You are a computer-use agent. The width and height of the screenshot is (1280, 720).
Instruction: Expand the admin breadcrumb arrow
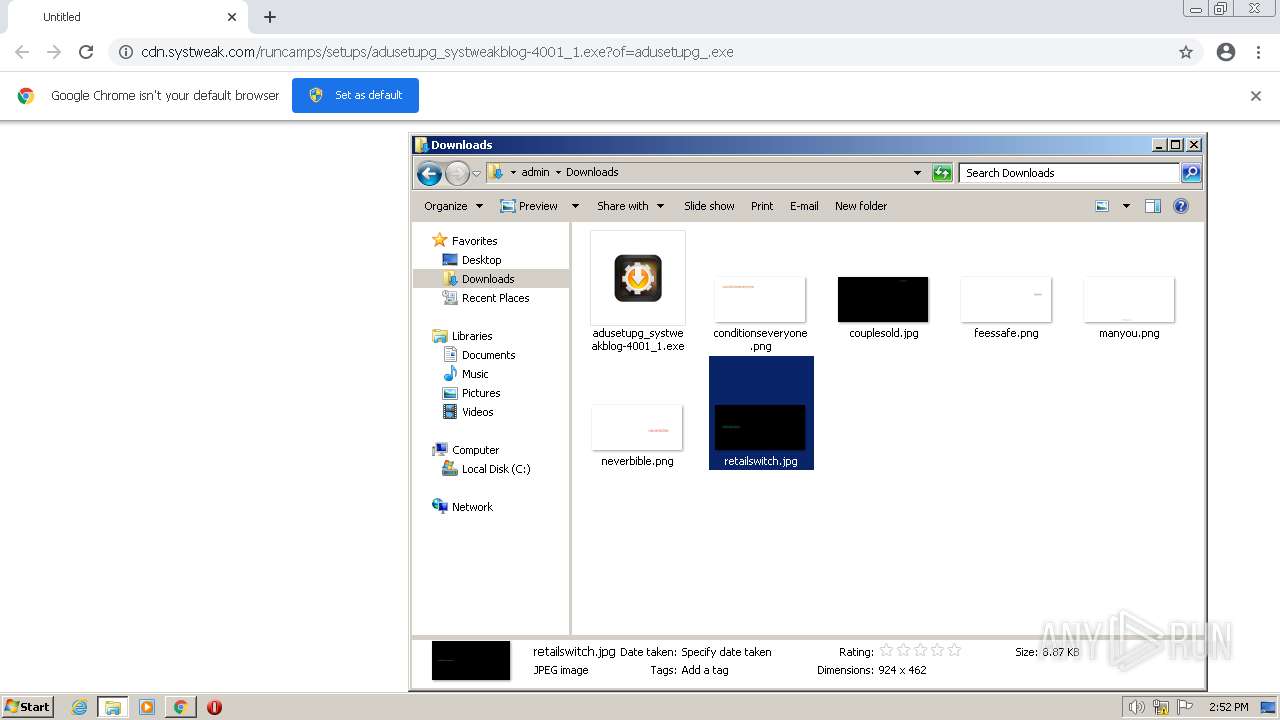click(558, 172)
